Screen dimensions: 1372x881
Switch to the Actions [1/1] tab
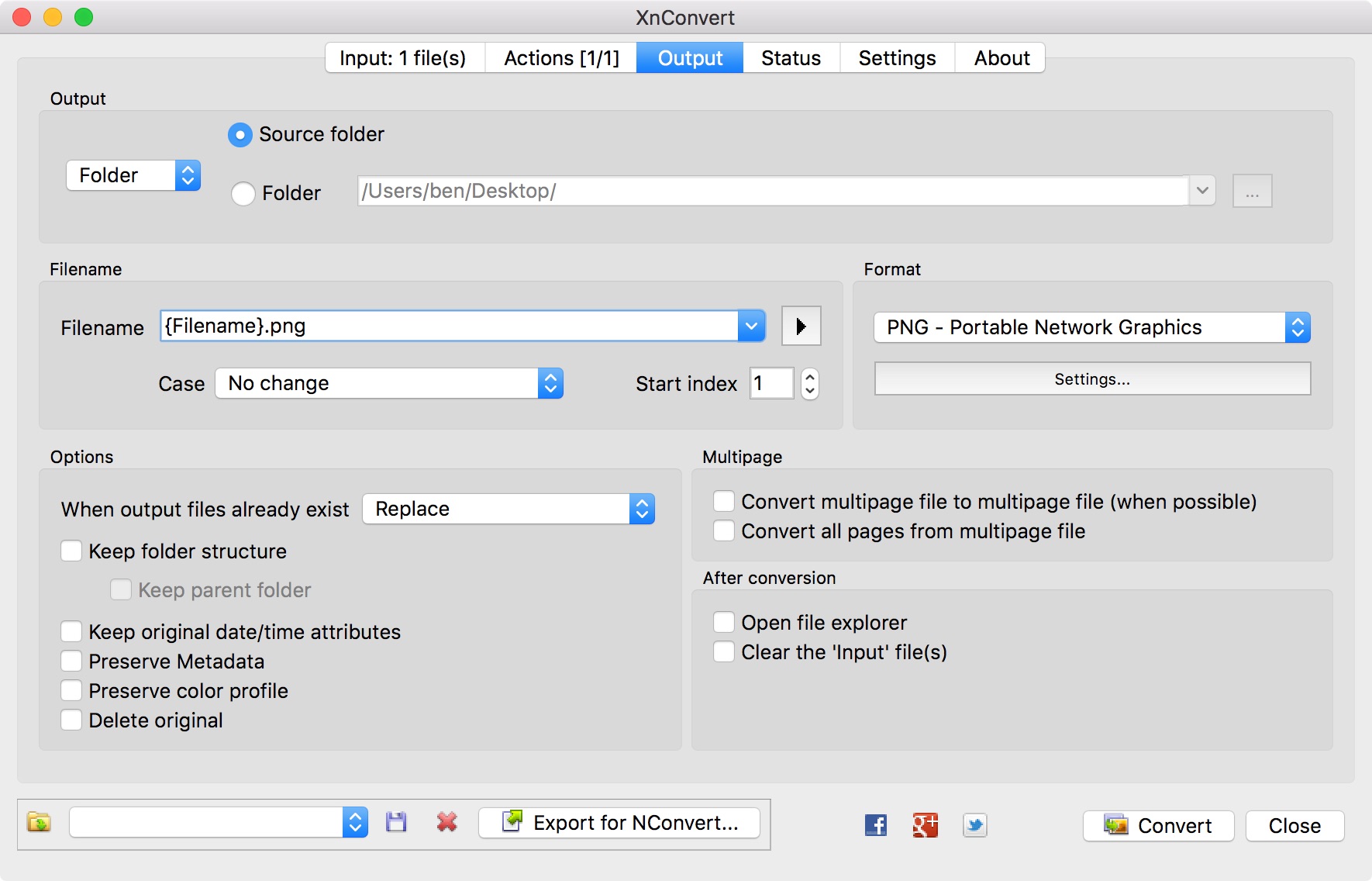561,58
